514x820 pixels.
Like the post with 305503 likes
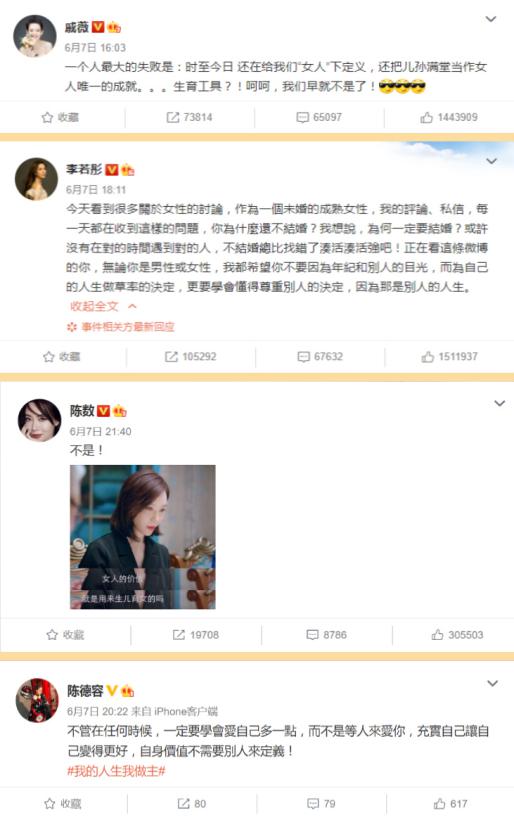437,635
